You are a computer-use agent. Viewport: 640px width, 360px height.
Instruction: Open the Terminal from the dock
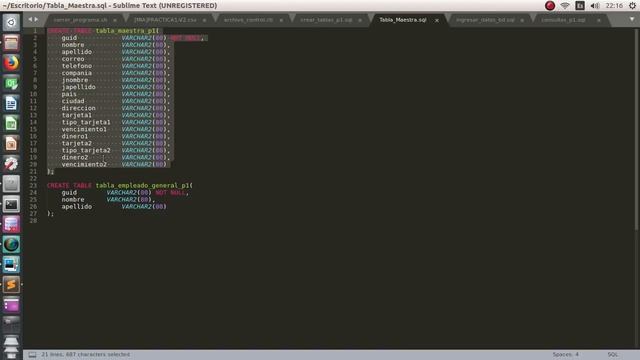pyautogui.click(x=11, y=204)
